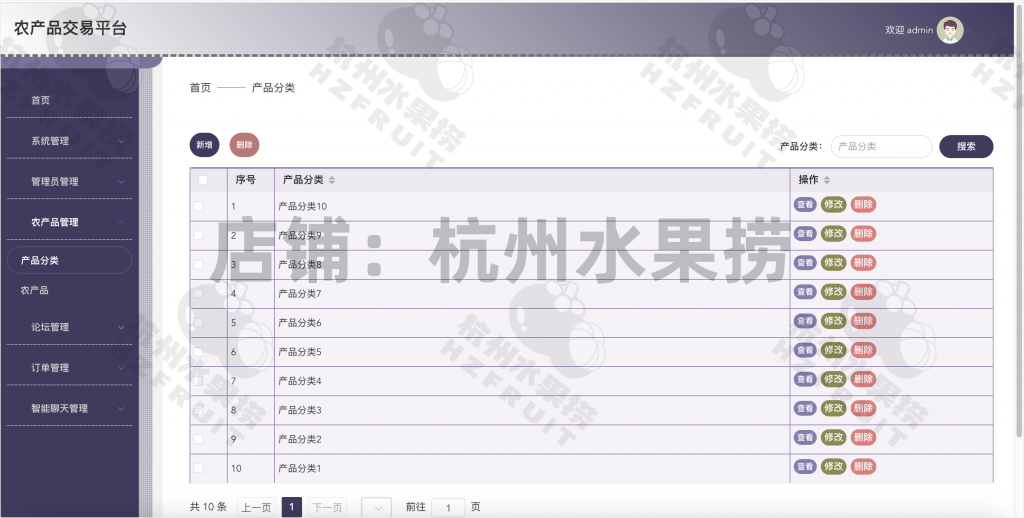This screenshot has width=1024, height=518.
Task: Check the box for 产品分类10 row
Action: click(x=199, y=206)
